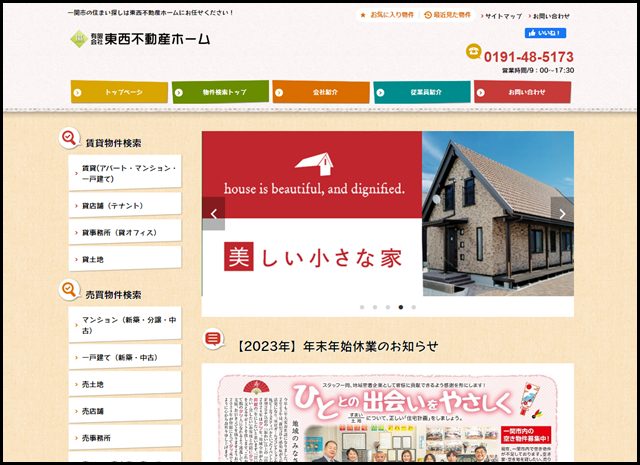Select the active fourth slide dot
640x465 pixels.
[x=401, y=307]
